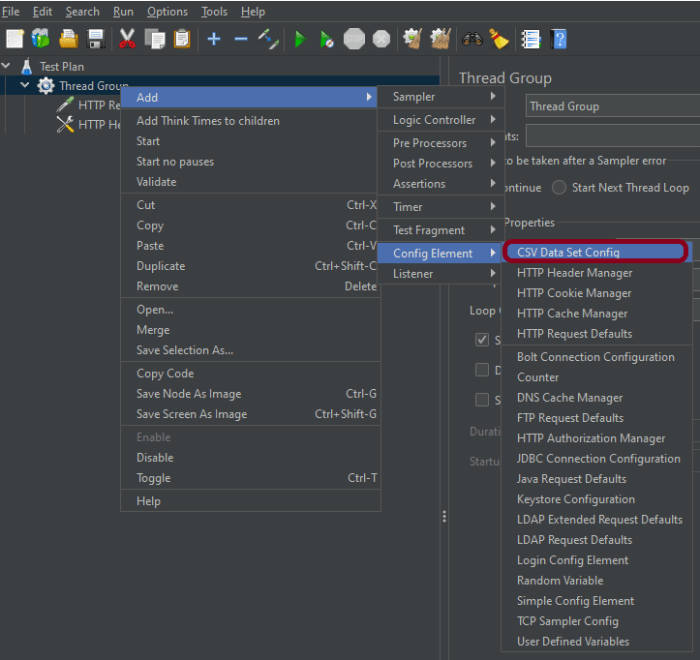This screenshot has width=700, height=660.
Task: Open the Templates icon in toolbar
Action: point(41,39)
